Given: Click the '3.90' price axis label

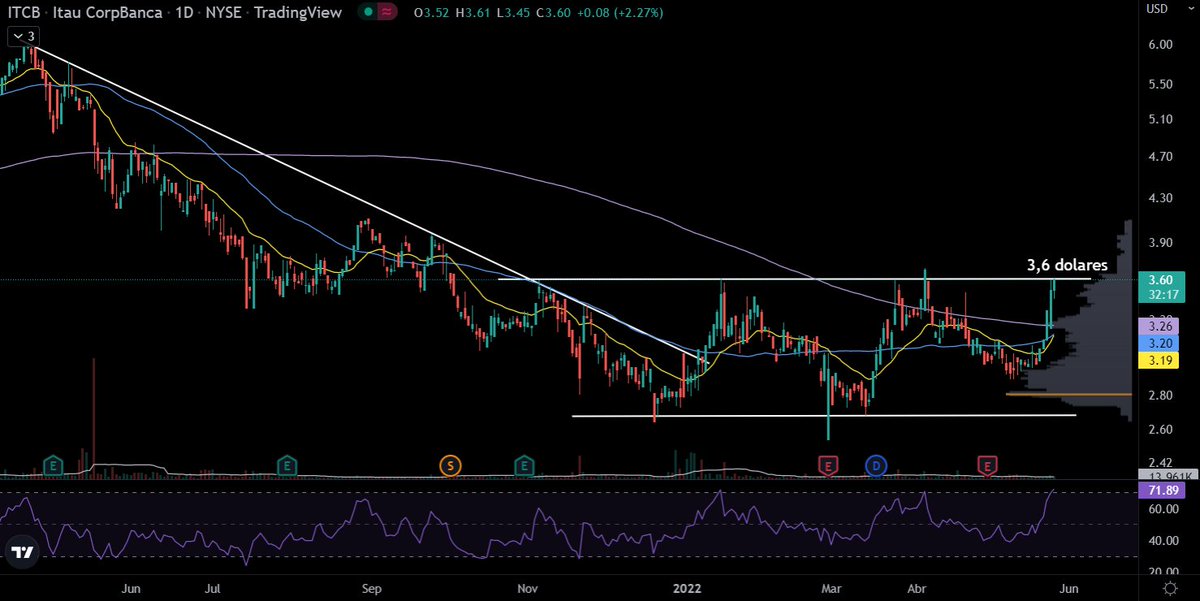Looking at the screenshot, I should pos(1160,244).
